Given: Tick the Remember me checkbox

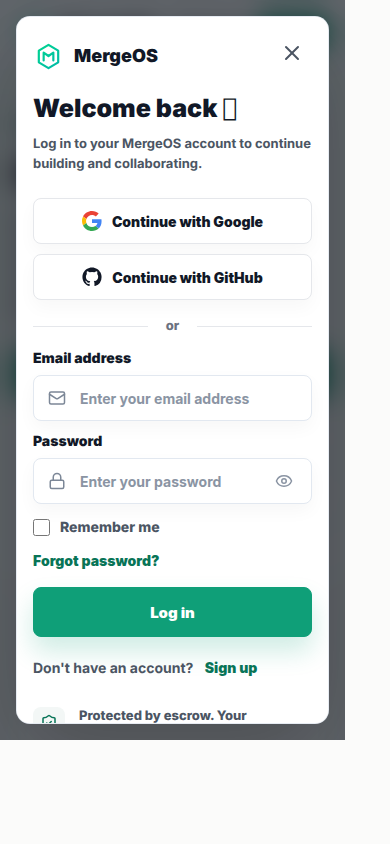Looking at the screenshot, I should pos(41,528).
